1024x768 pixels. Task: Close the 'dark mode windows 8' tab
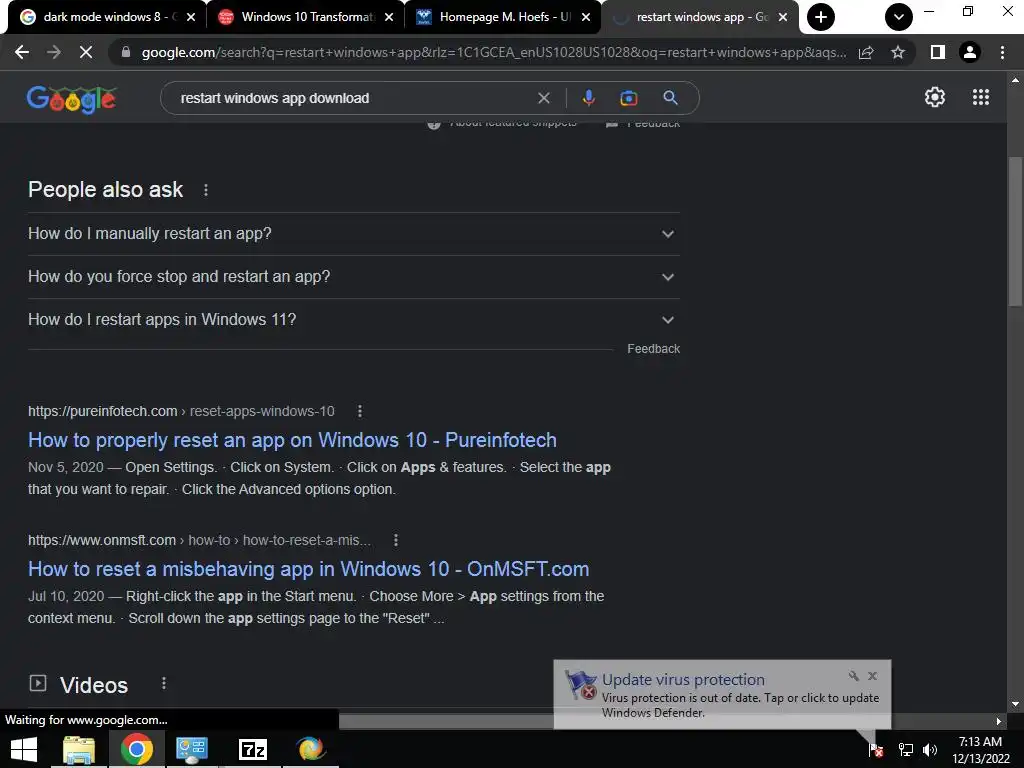click(x=191, y=17)
